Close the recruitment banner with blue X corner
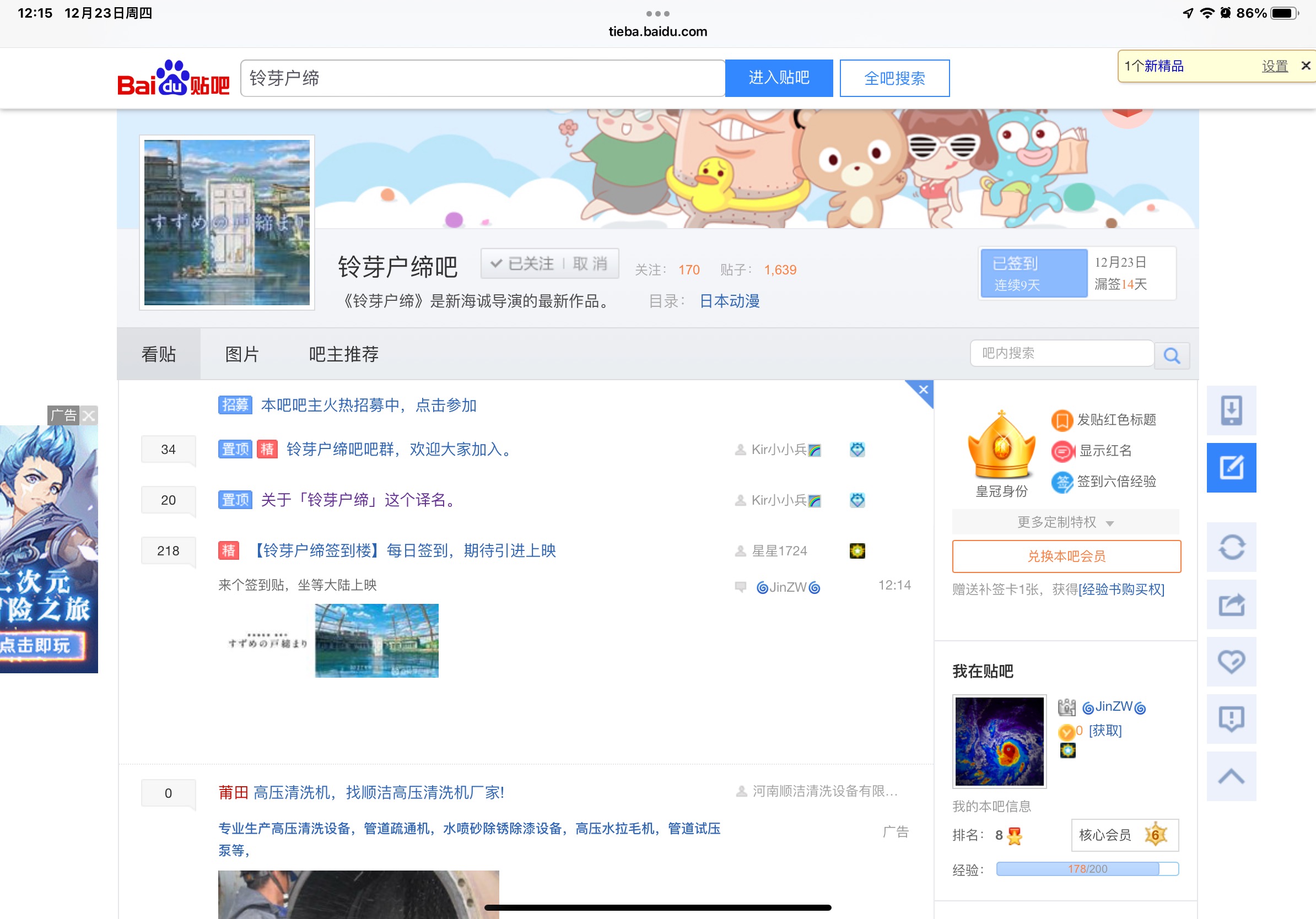The height and width of the screenshot is (919, 1316). click(923, 390)
